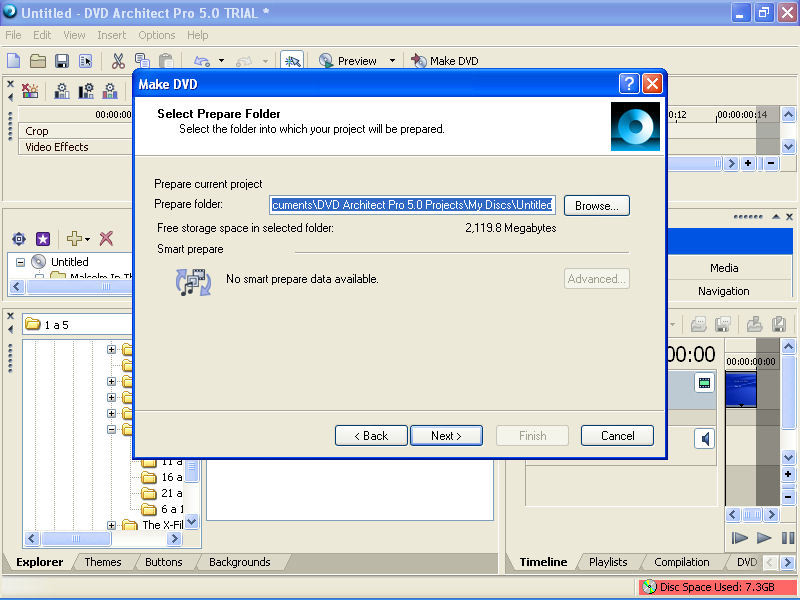
Task: Click the Make DVD toolbar button
Action: (444, 61)
